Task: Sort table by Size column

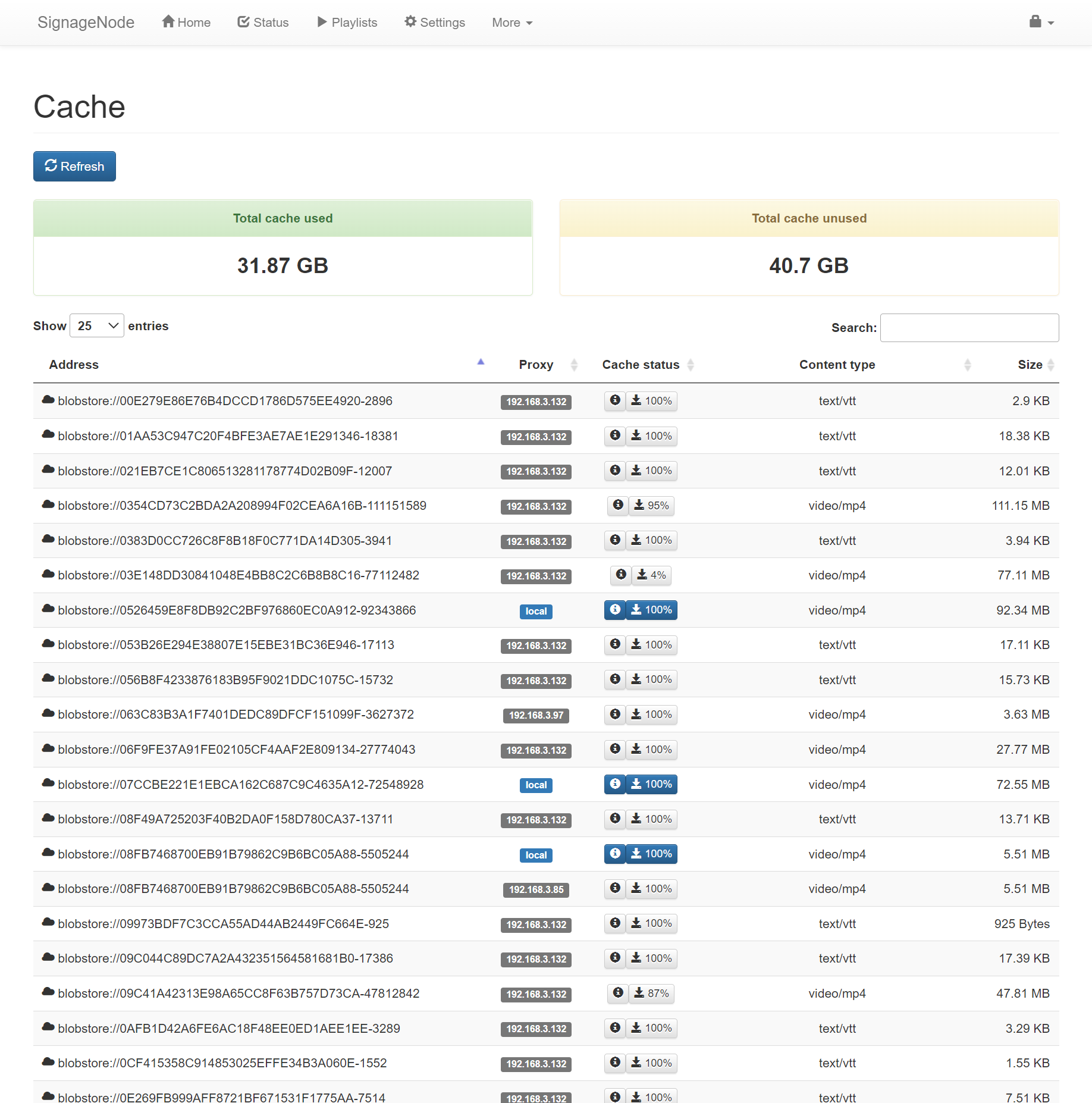Action: 1031,365
